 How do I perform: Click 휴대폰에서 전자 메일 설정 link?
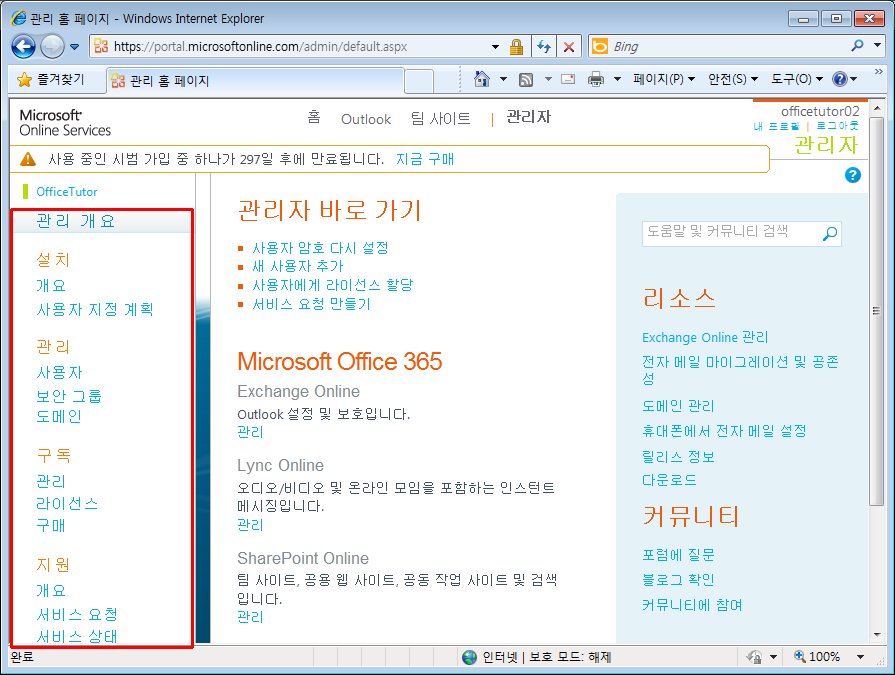pyautogui.click(x=724, y=431)
